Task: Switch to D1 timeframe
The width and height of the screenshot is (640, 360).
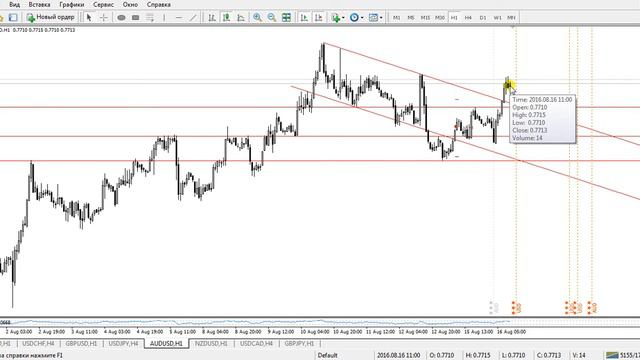Action: [483, 18]
